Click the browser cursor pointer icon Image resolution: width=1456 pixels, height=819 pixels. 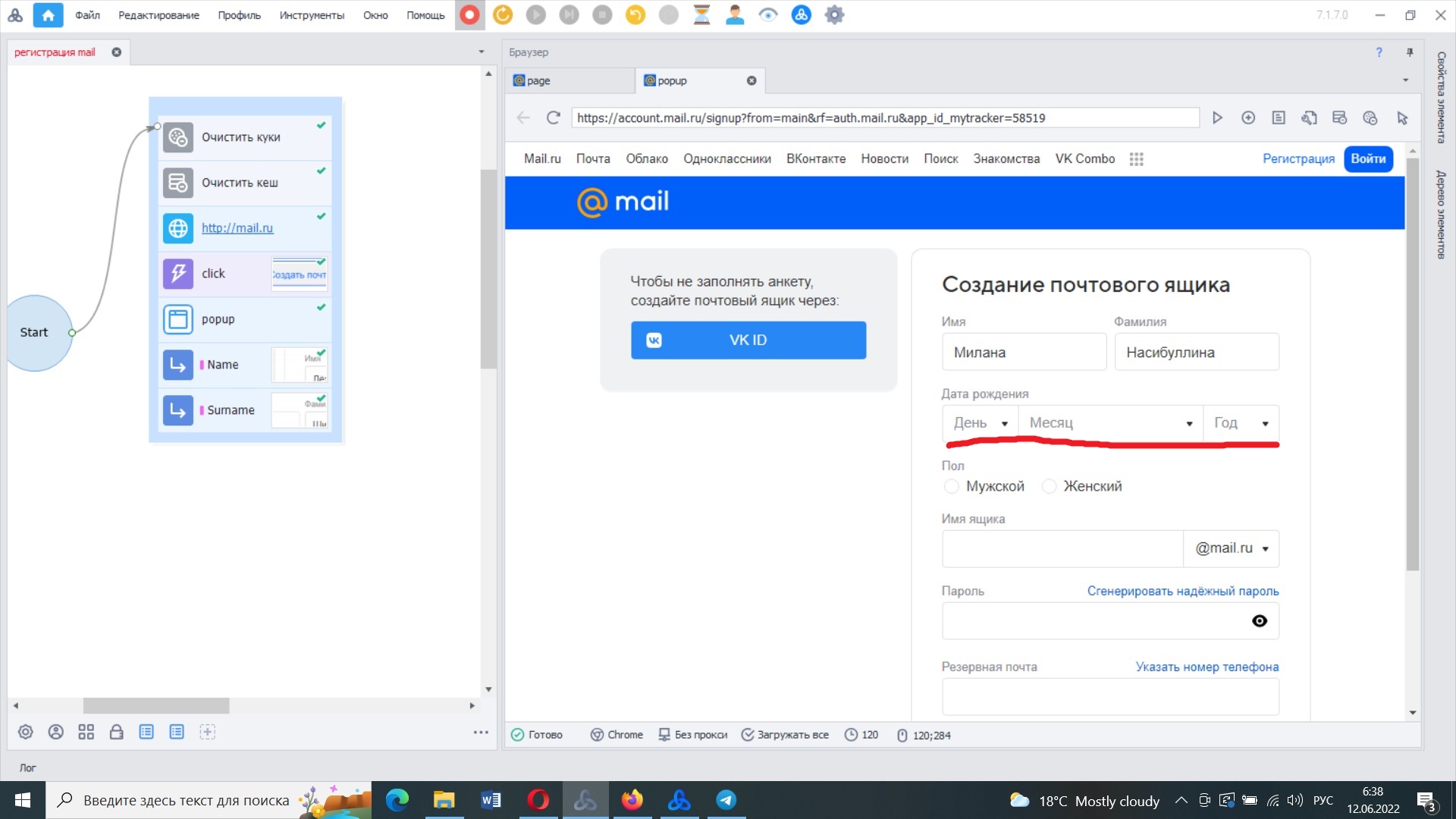point(1402,118)
